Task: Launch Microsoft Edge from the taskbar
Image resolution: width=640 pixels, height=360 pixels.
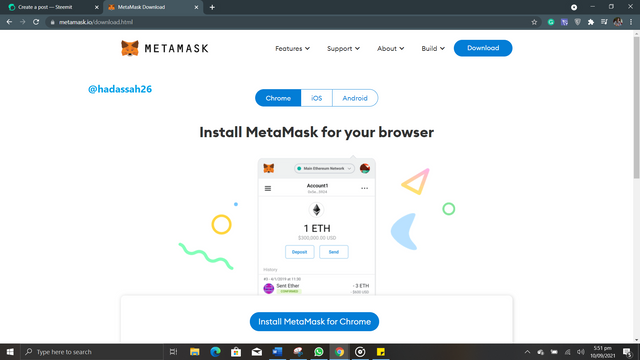Action: click(x=216, y=352)
